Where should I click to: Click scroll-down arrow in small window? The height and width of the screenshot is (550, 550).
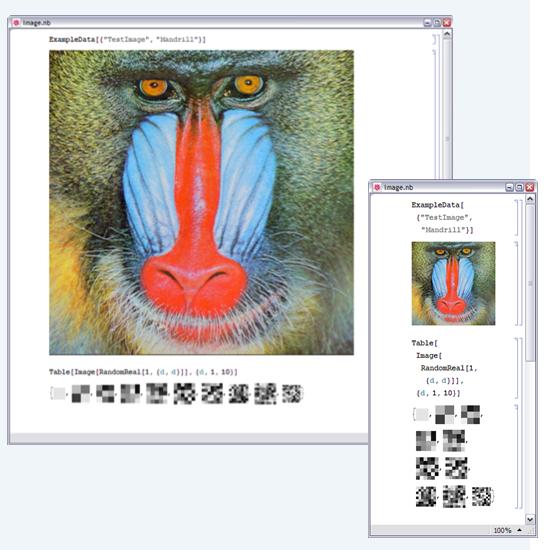click(530, 519)
